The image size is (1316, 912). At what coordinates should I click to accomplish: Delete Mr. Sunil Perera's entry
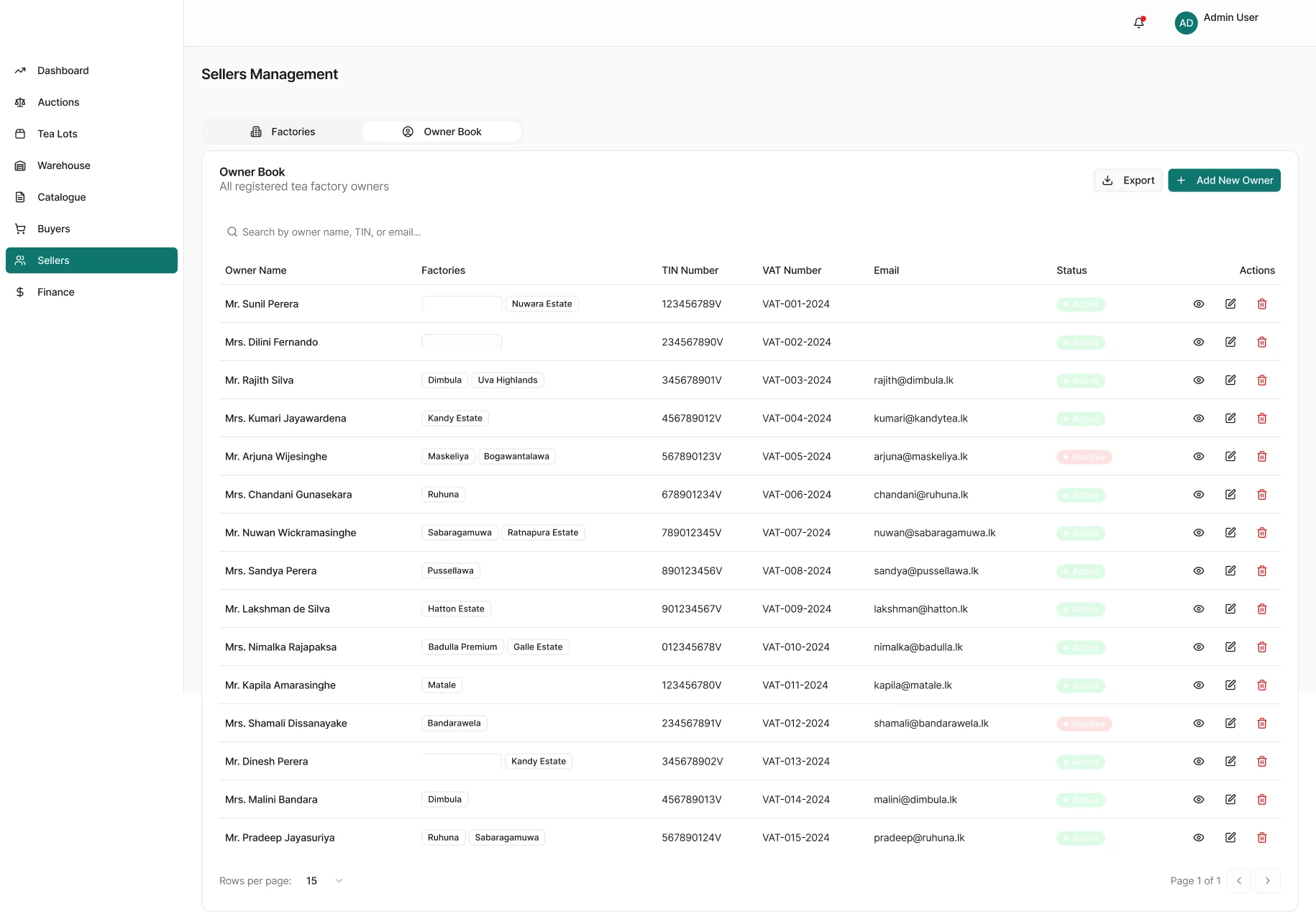(1262, 304)
